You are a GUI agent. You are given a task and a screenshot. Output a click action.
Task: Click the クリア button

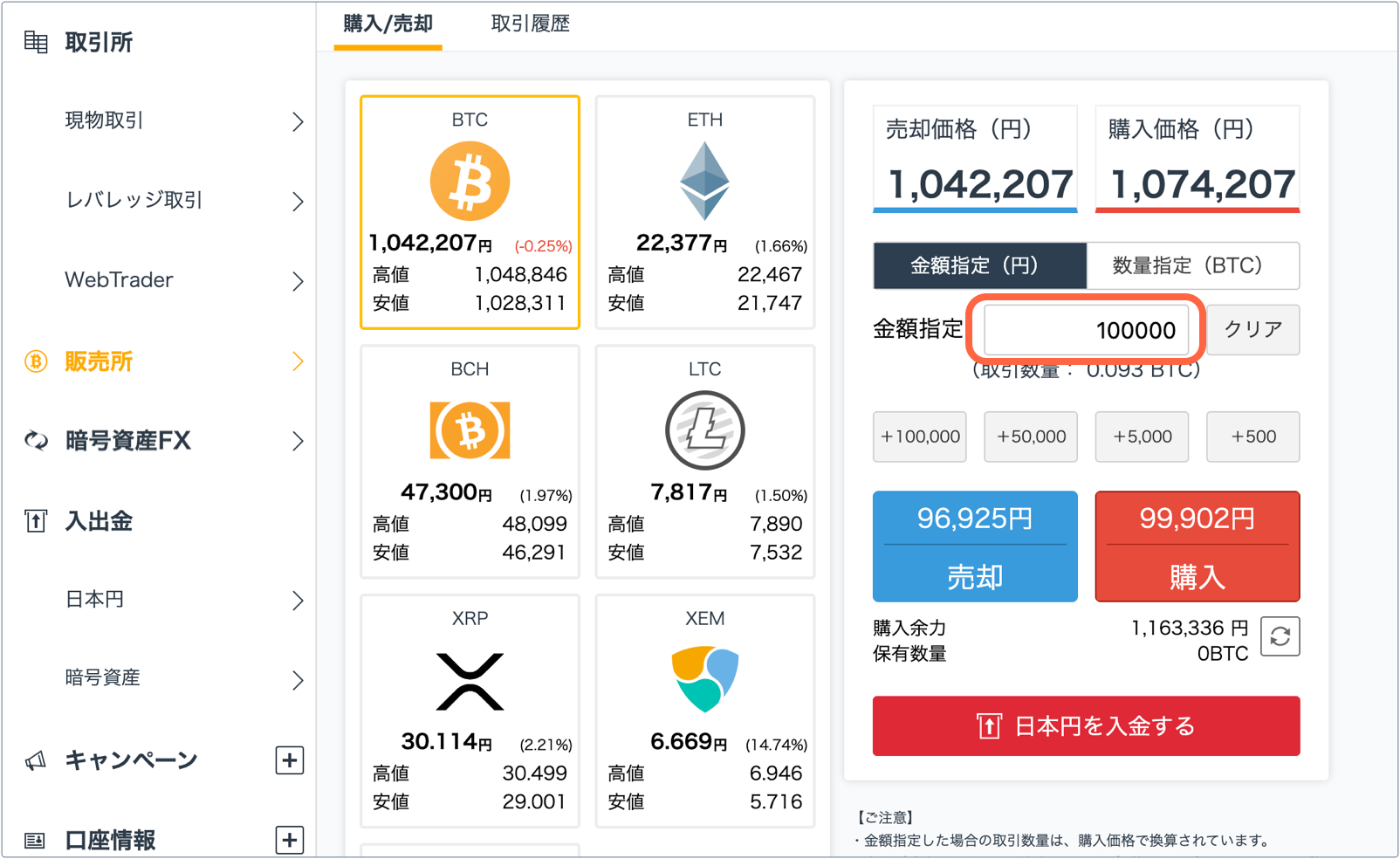point(1252,330)
